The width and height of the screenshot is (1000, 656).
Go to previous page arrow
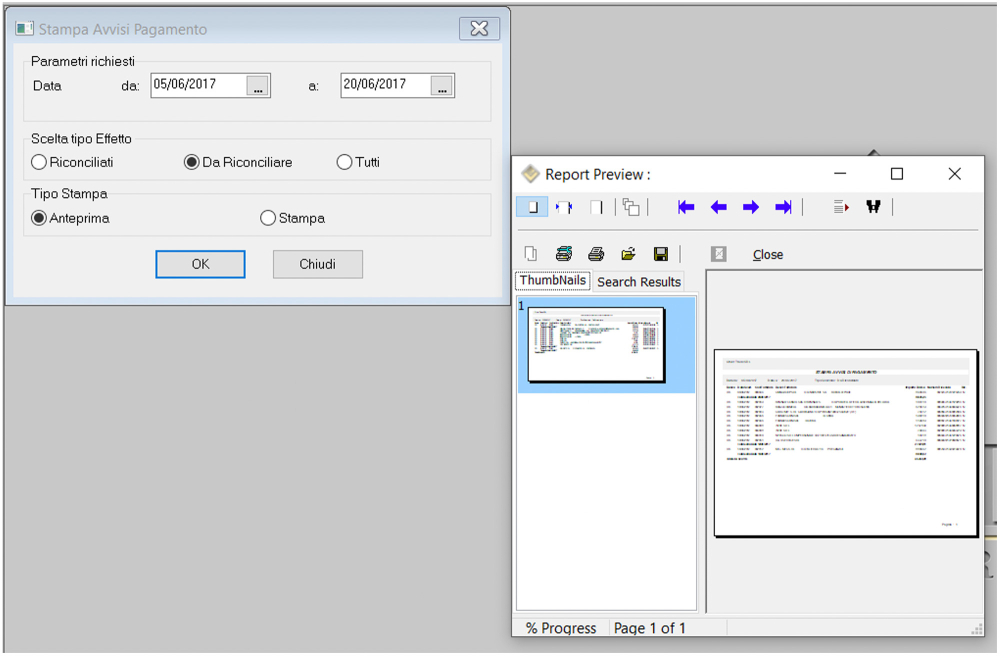point(718,207)
